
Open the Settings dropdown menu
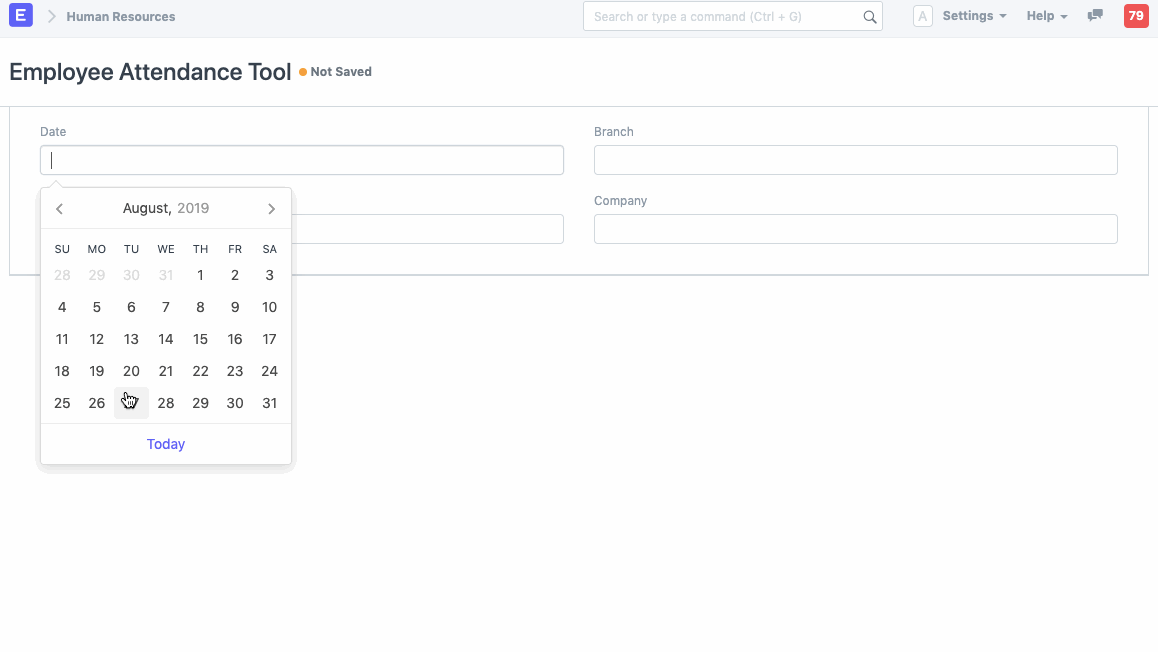click(x=974, y=16)
